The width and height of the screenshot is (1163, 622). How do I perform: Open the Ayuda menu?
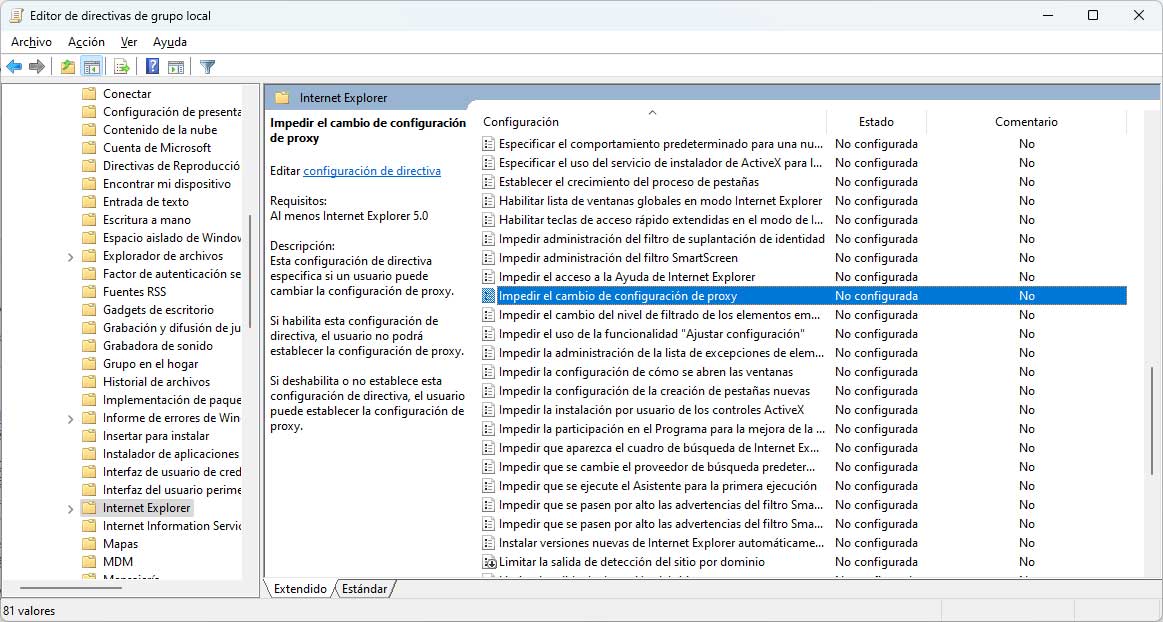pos(170,42)
